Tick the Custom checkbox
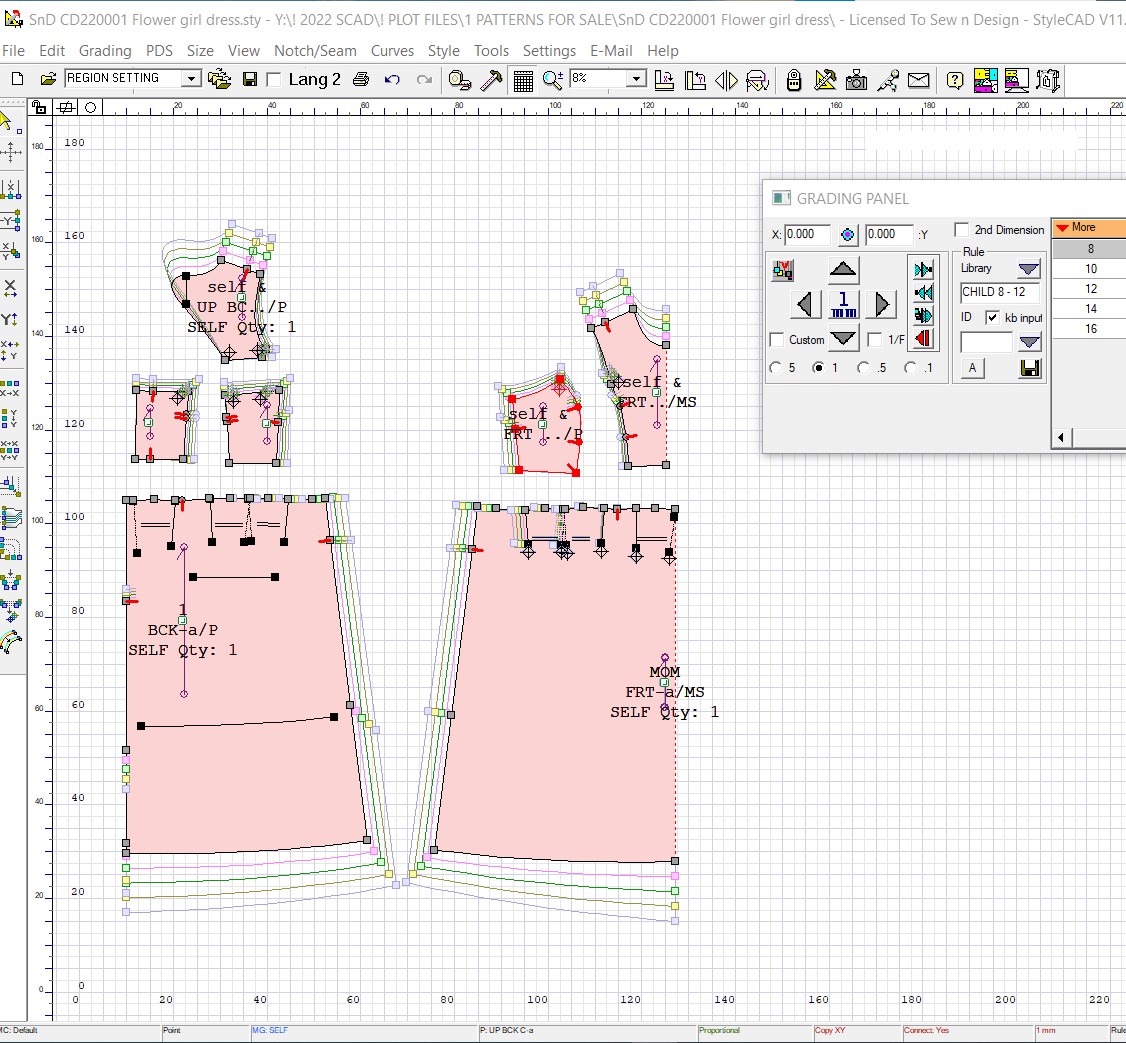This screenshot has width=1126, height=1043. click(777, 340)
